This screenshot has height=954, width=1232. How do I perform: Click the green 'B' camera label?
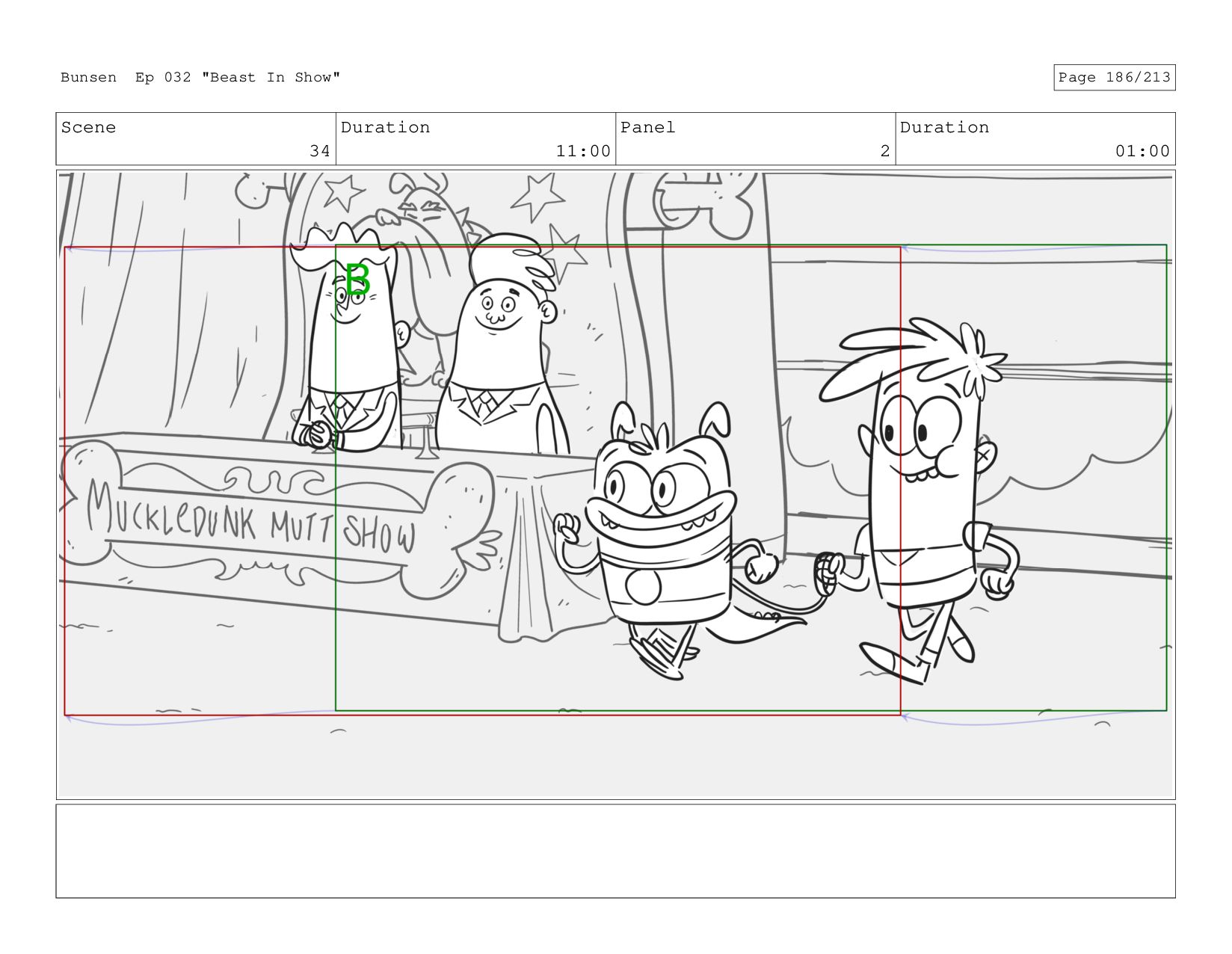[x=357, y=280]
